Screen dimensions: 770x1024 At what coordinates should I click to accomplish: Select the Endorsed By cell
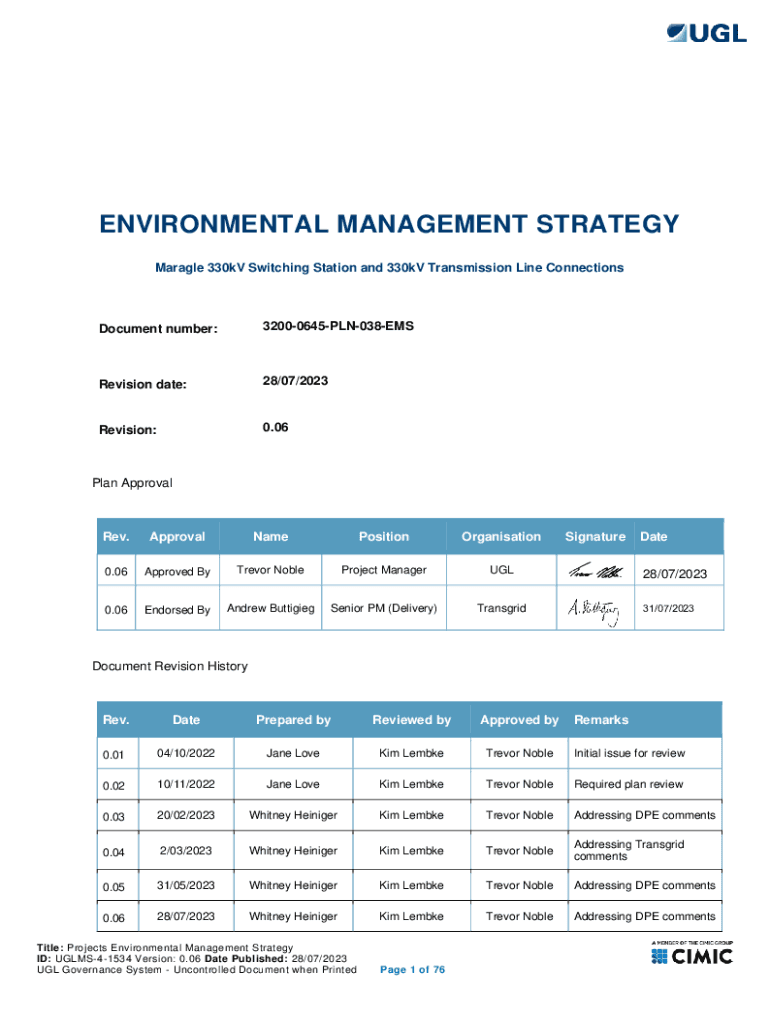(177, 610)
